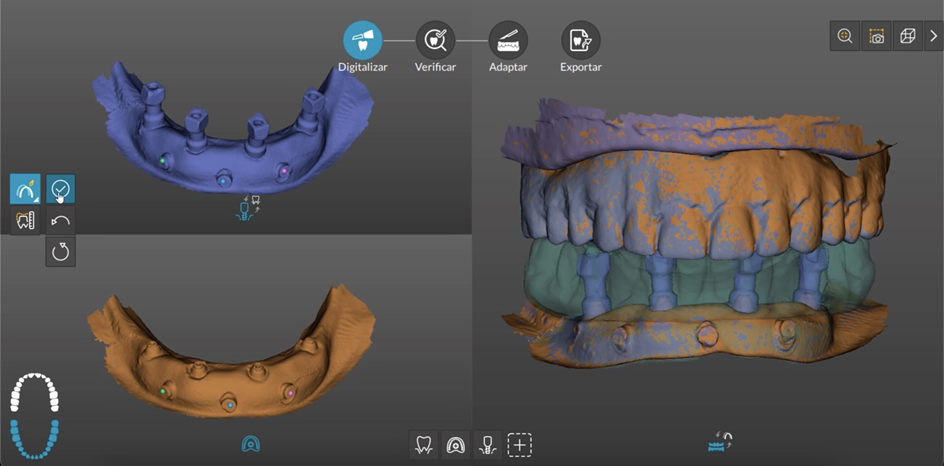Capture a screenshot with the camera icon
This screenshot has height=466, width=944.
point(876,36)
